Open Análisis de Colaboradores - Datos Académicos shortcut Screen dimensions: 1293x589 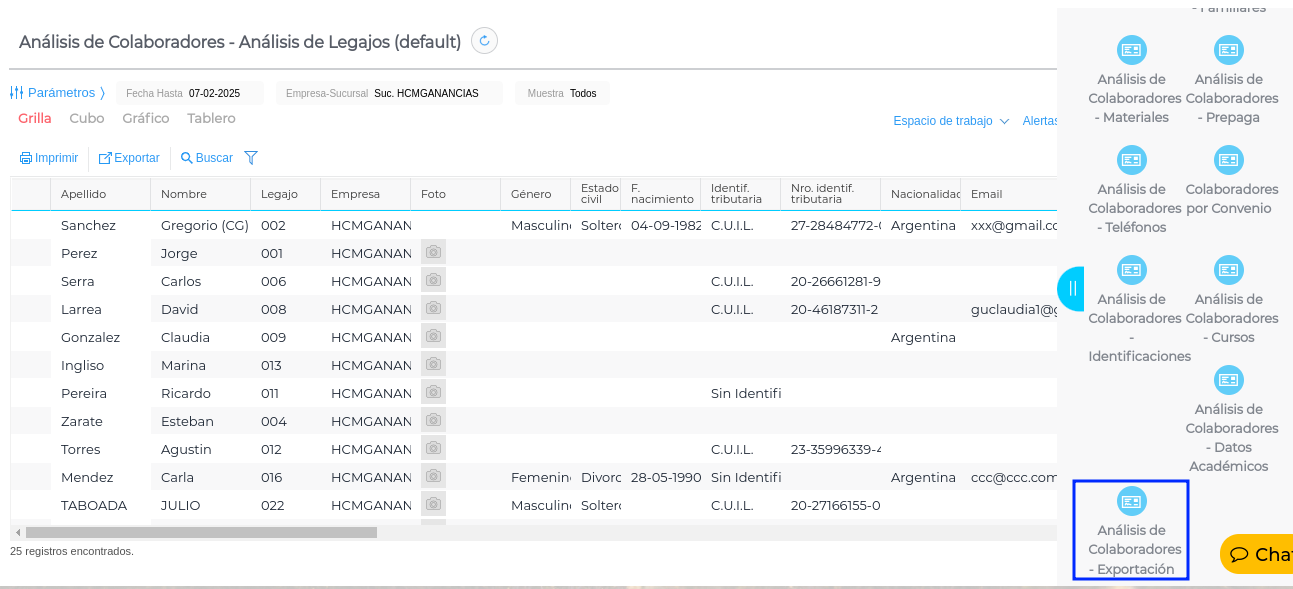click(1229, 419)
